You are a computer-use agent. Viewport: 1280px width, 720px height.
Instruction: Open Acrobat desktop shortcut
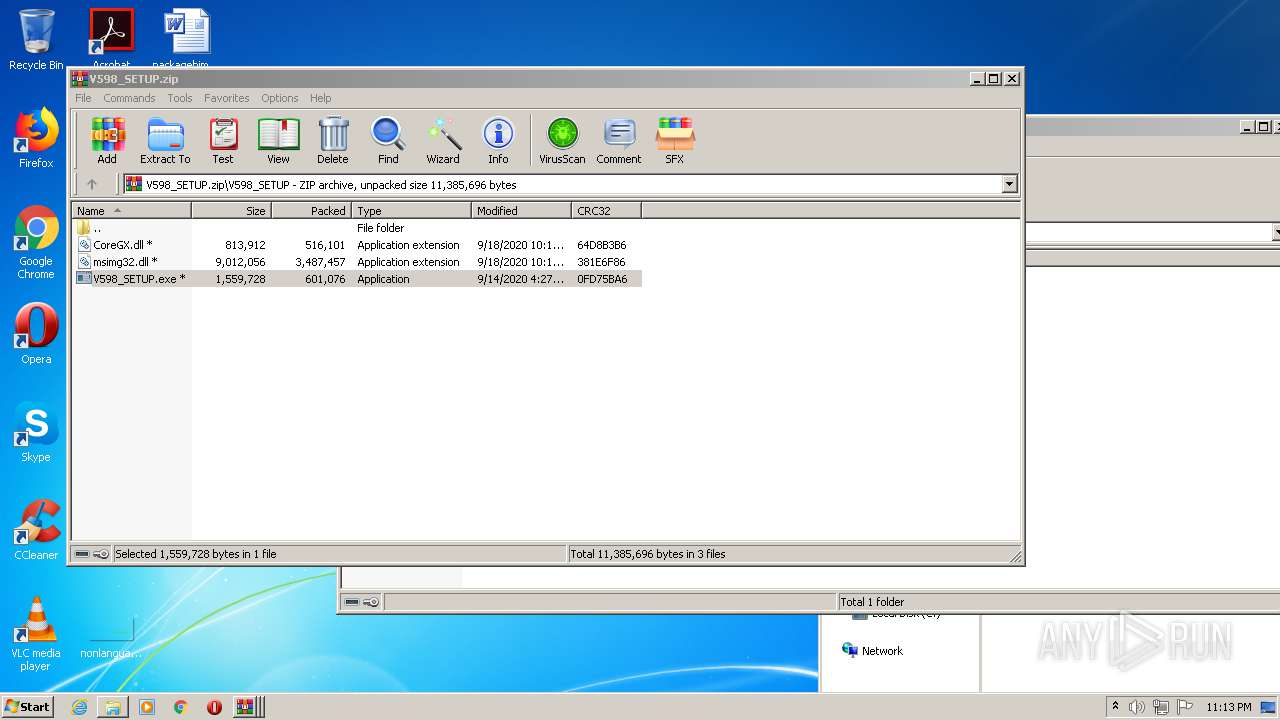click(x=112, y=38)
